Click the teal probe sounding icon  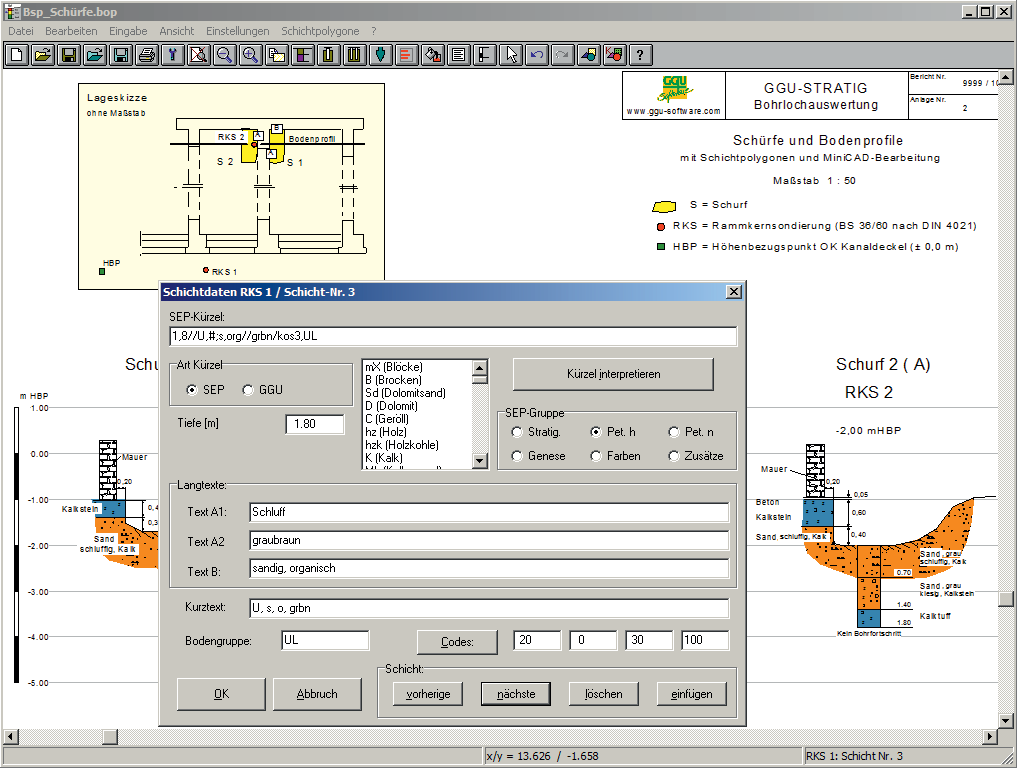380,55
